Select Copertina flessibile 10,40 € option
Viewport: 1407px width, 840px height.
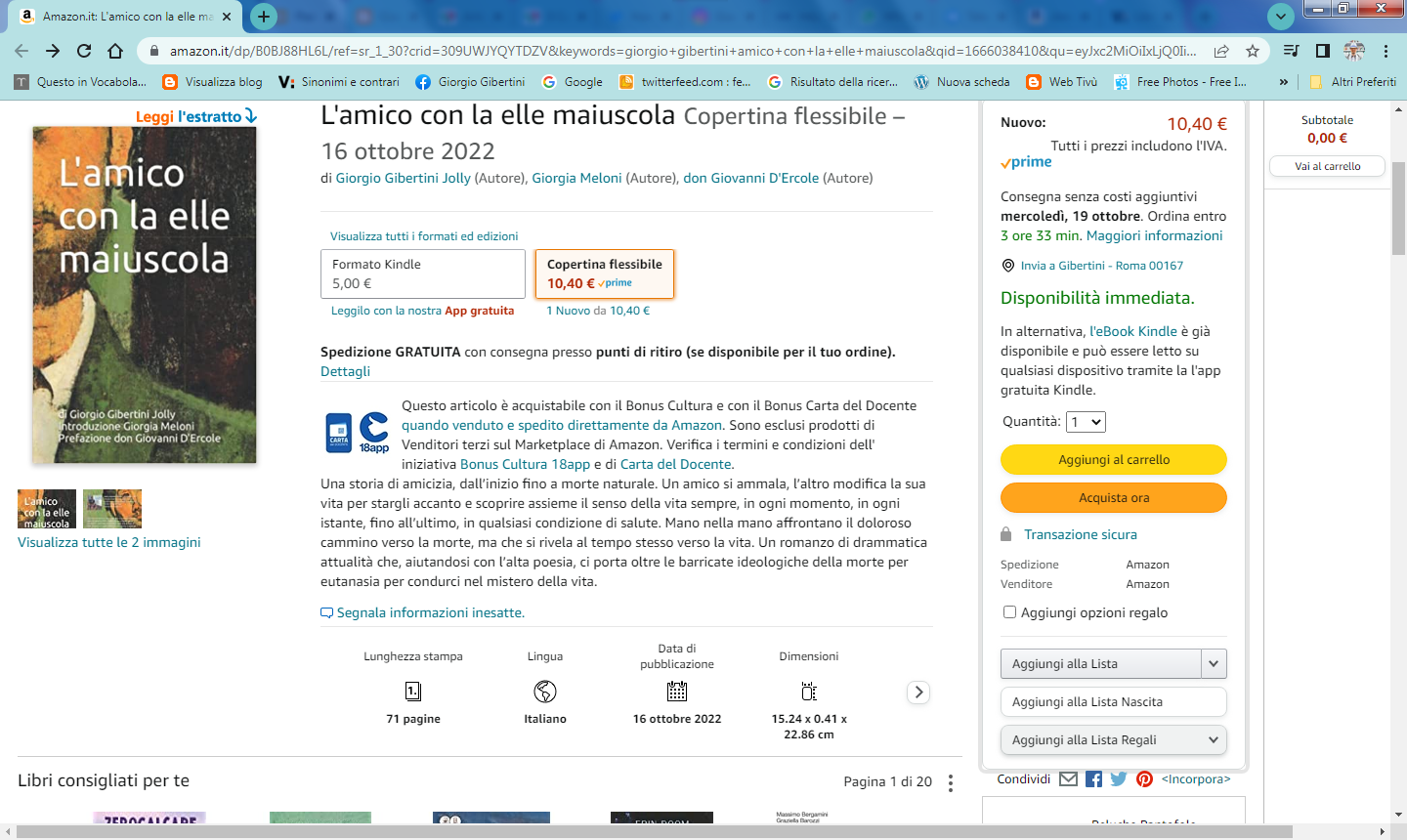point(605,273)
